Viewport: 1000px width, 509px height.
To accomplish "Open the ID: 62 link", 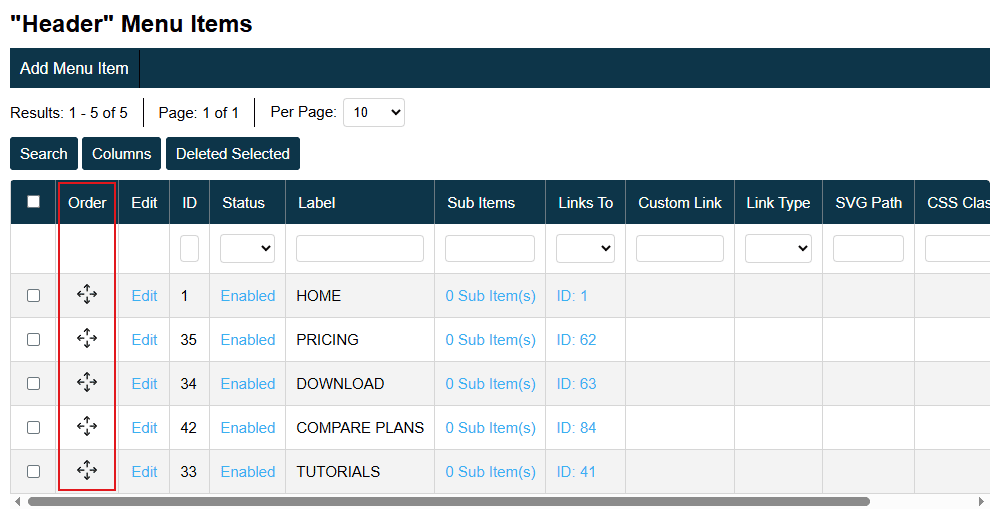I will (577, 340).
